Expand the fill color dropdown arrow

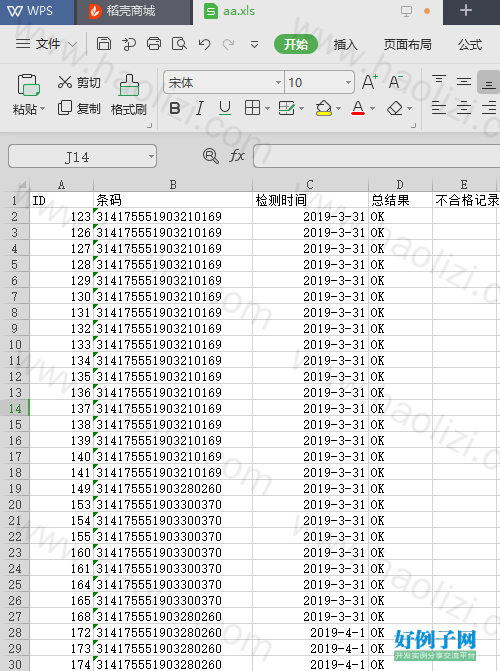click(339, 109)
